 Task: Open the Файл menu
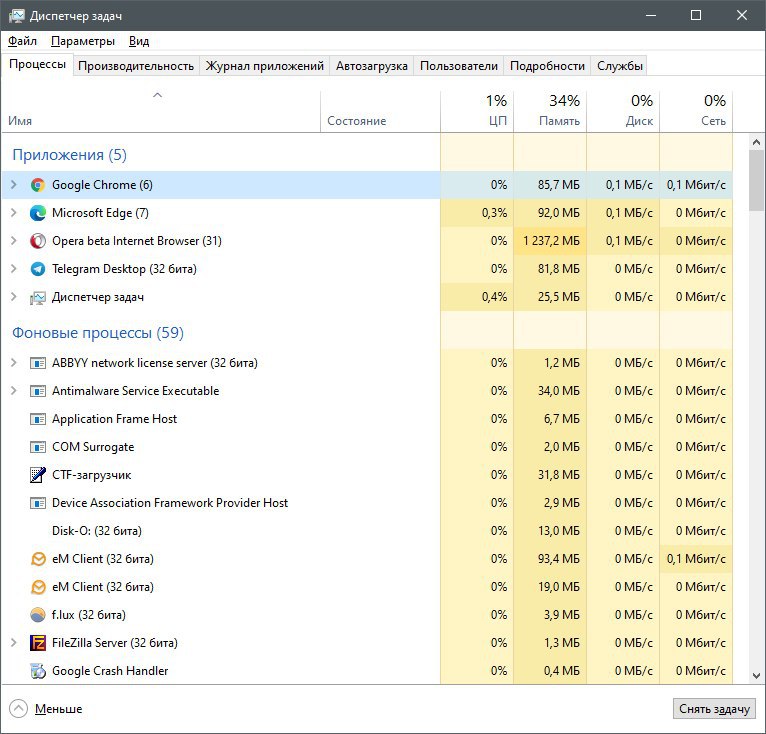22,41
